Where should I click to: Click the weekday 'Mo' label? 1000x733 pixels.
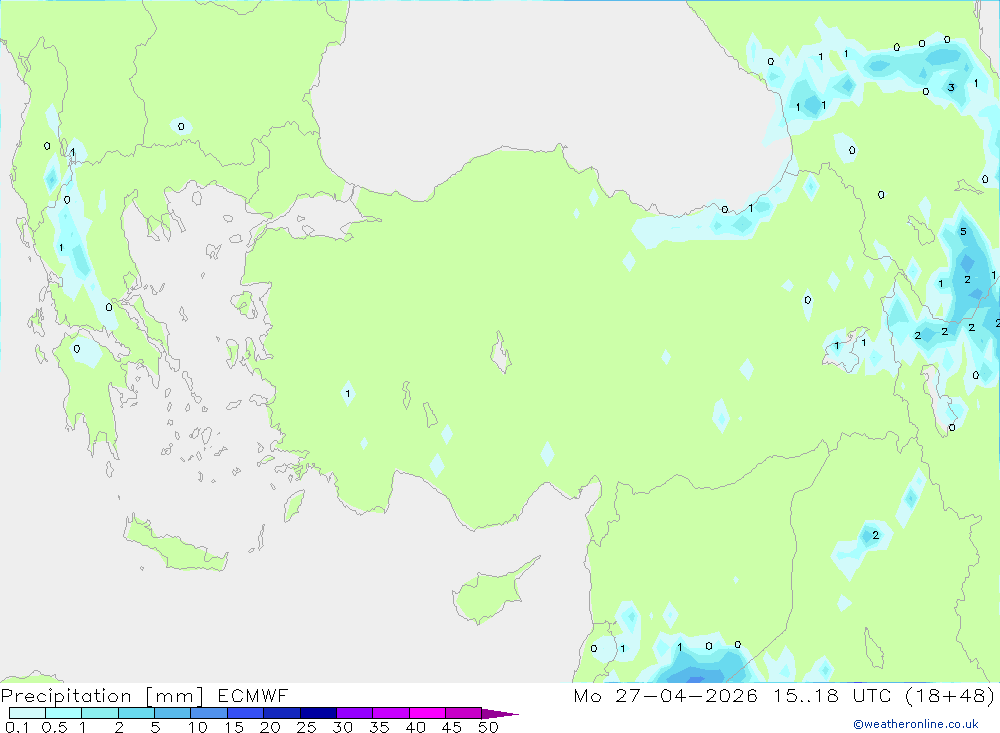tap(587, 695)
